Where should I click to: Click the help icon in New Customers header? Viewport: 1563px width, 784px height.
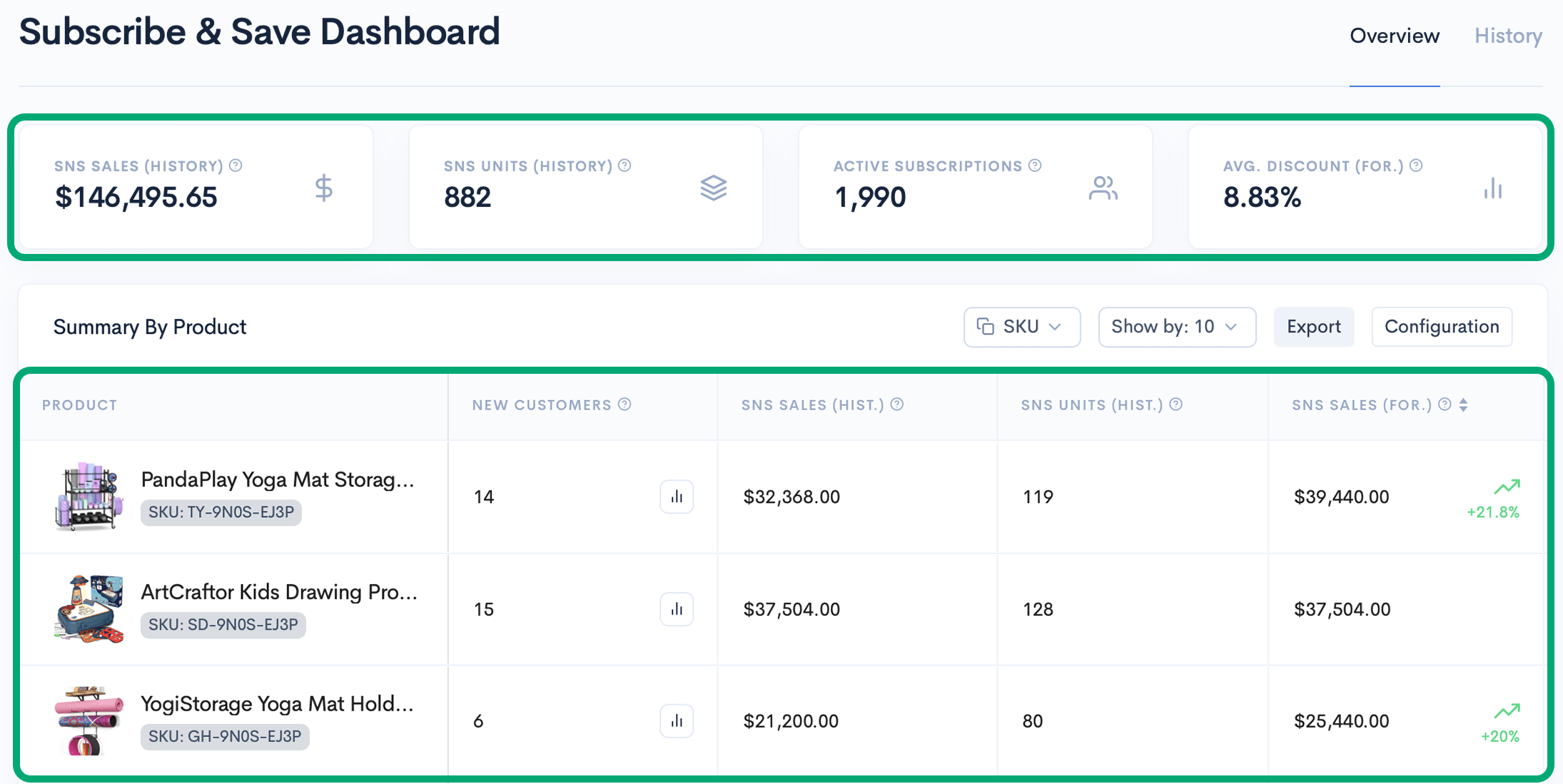point(624,404)
